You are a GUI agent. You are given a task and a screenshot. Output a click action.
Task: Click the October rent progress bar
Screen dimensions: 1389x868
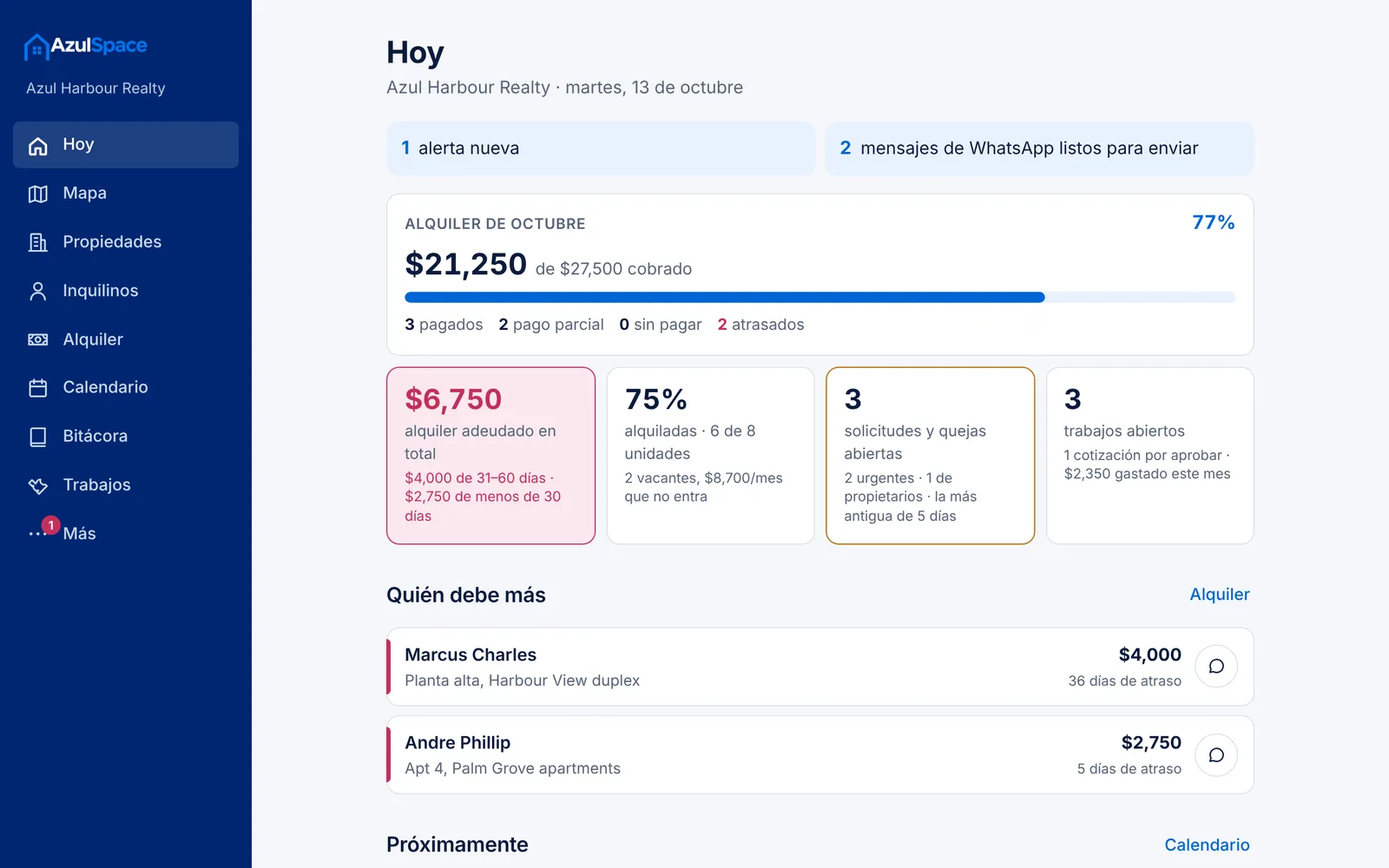[820, 298]
